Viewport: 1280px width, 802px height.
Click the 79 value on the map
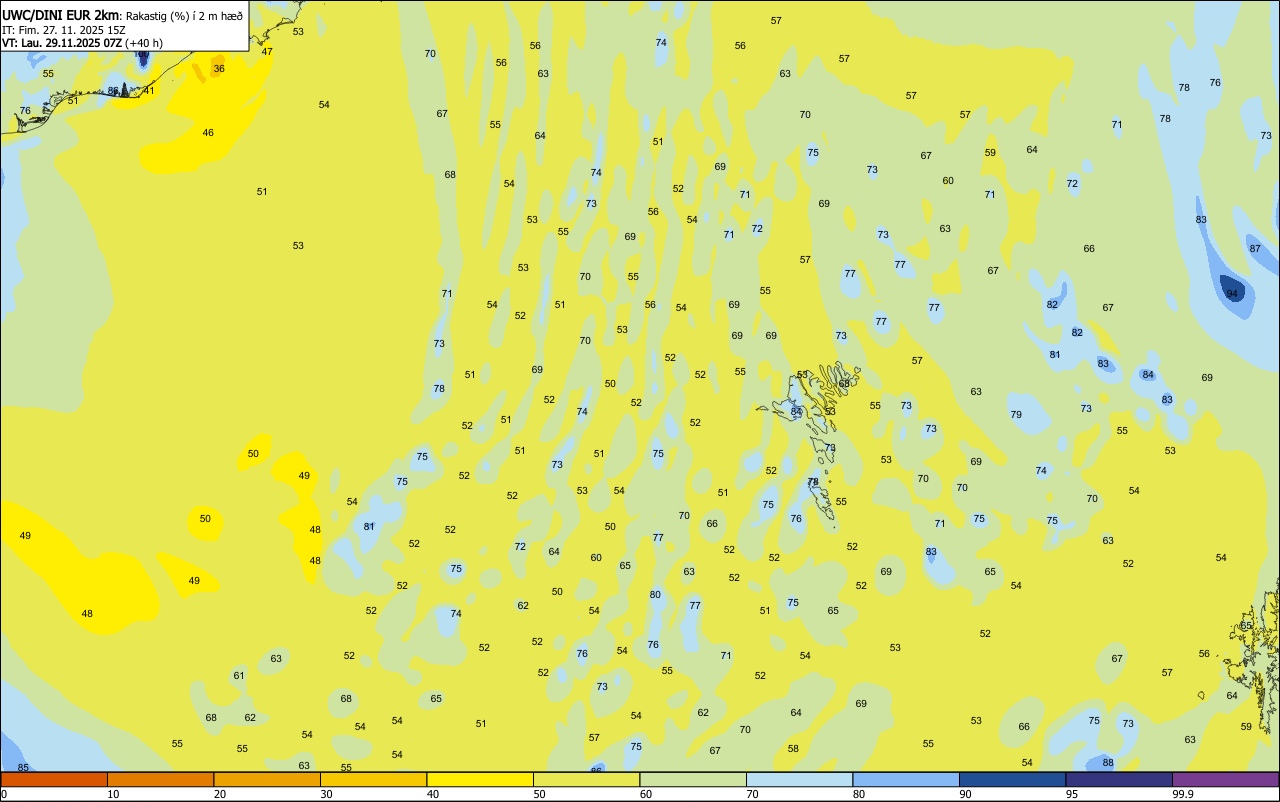click(1016, 414)
